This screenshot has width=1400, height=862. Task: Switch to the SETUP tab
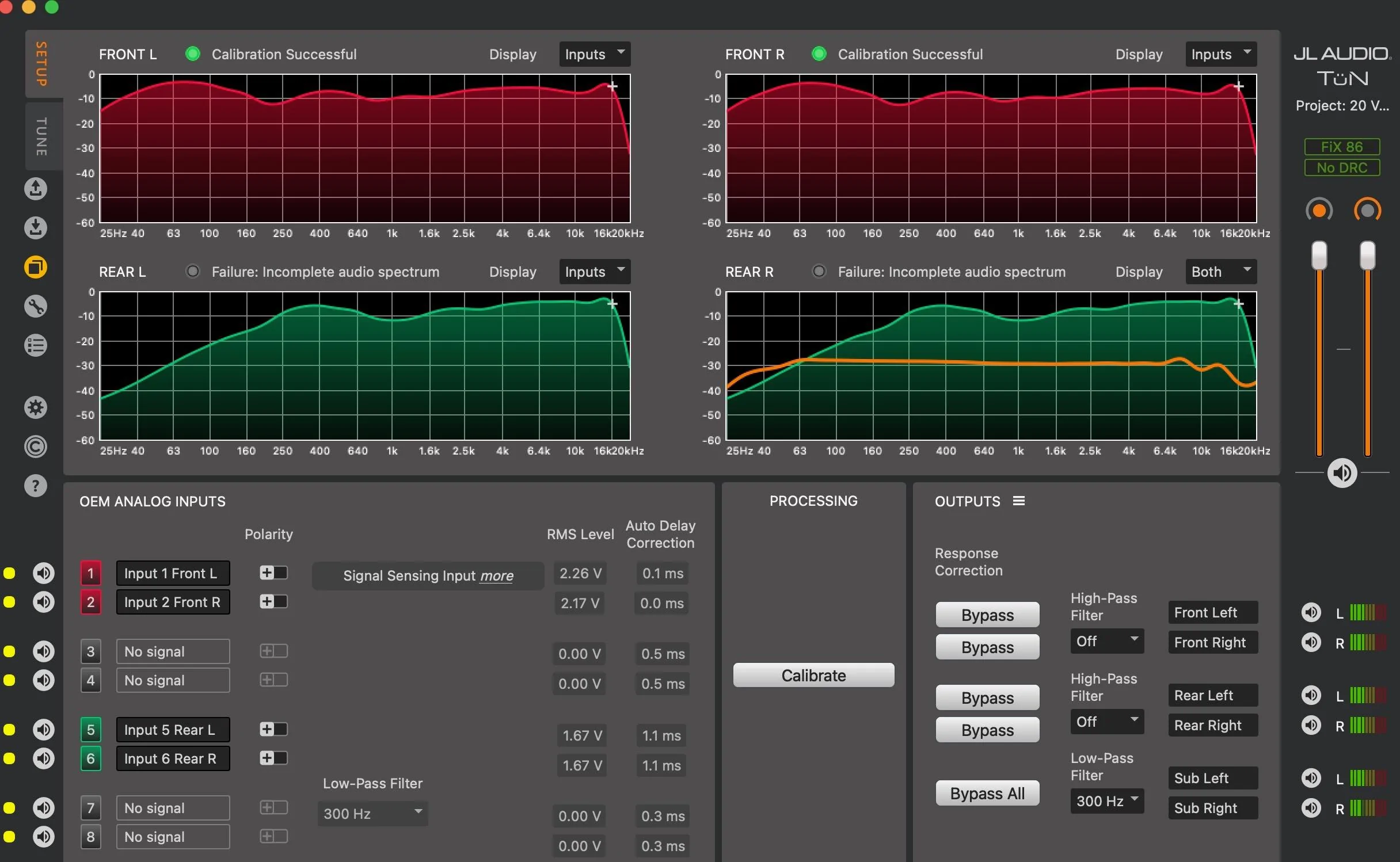[x=41, y=63]
